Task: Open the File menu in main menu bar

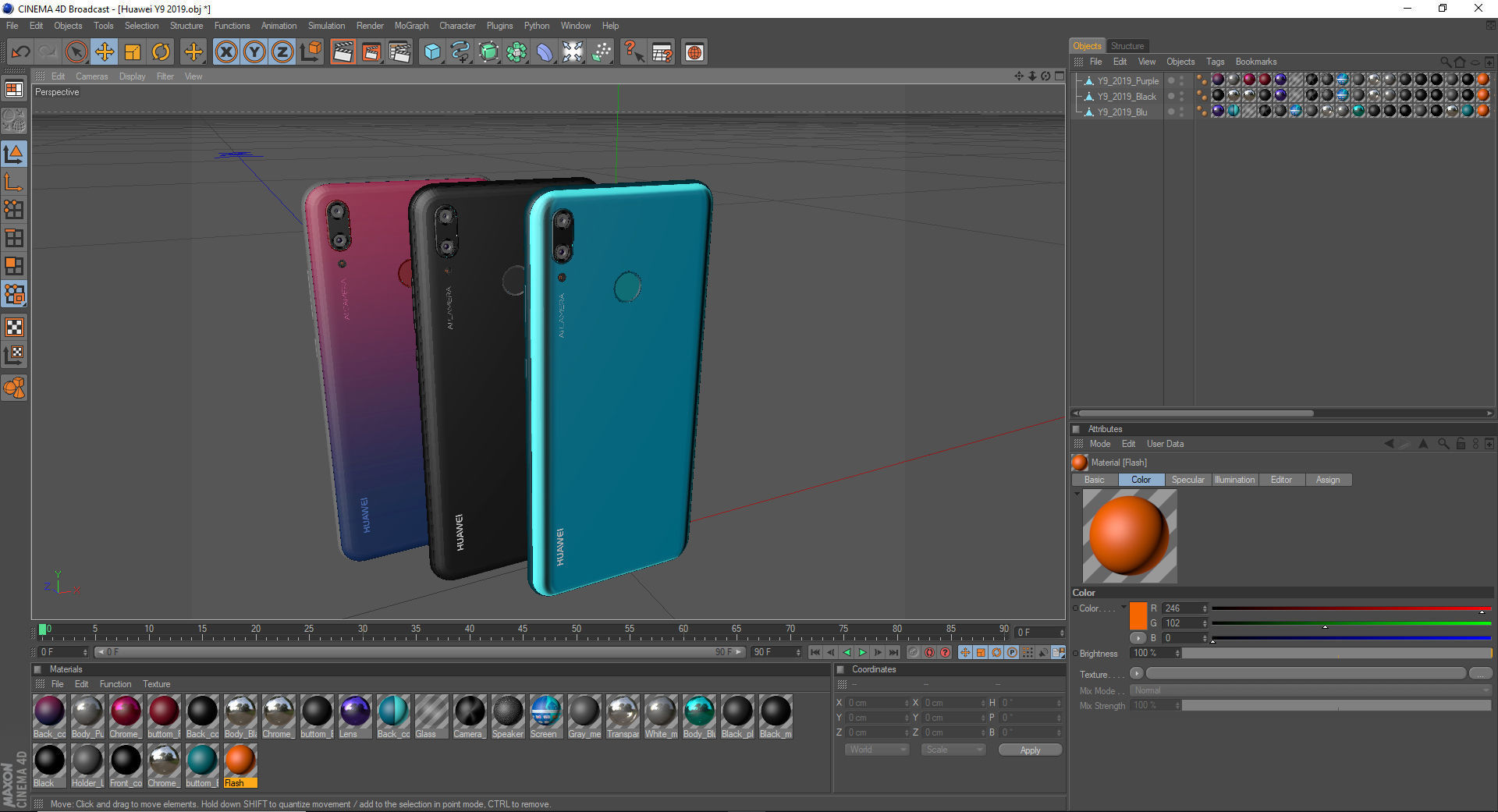Action: click(x=12, y=26)
